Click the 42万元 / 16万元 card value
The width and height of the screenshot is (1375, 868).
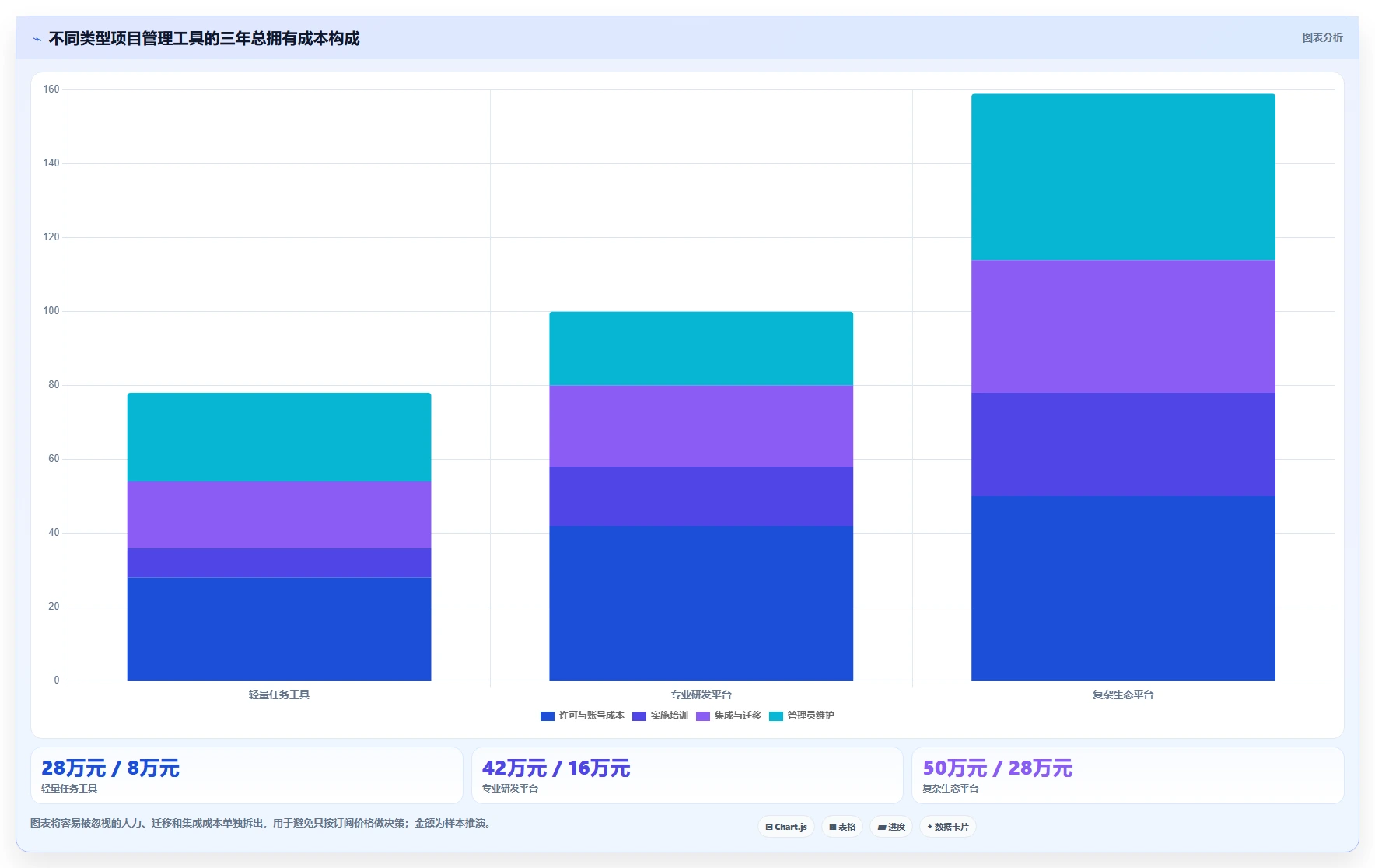pyautogui.click(x=556, y=768)
